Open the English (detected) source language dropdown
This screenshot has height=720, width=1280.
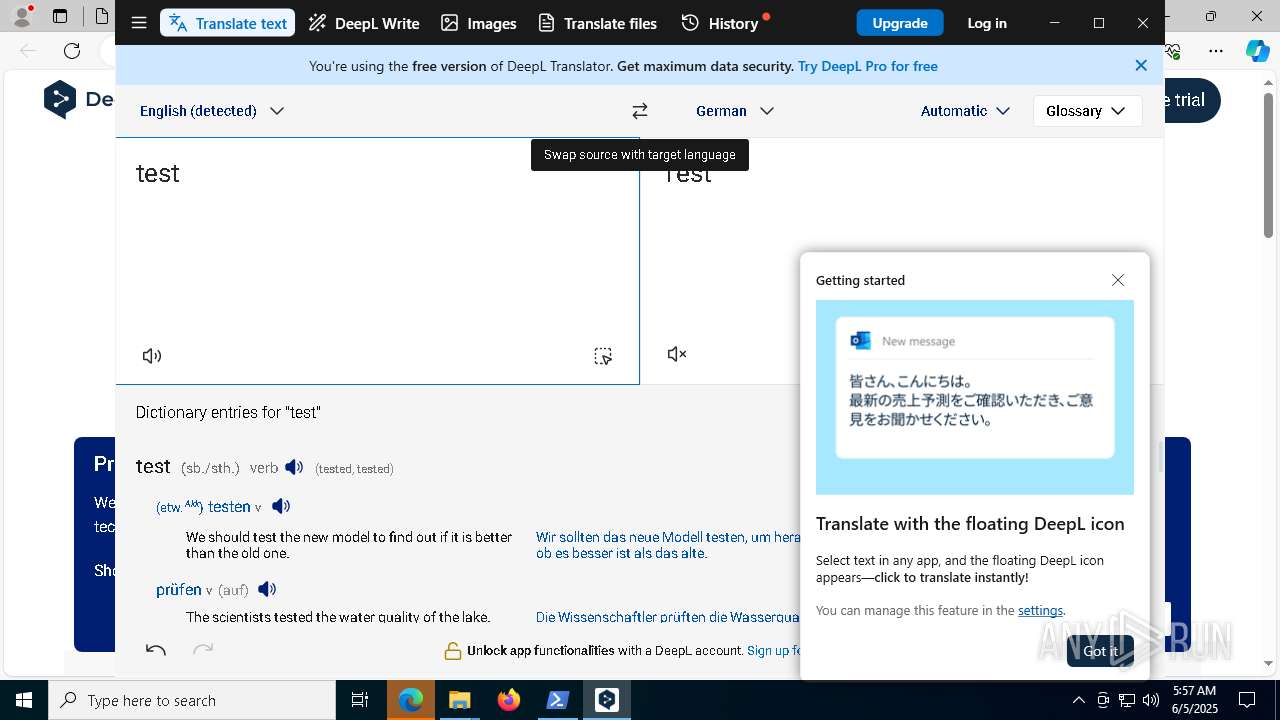click(x=212, y=111)
